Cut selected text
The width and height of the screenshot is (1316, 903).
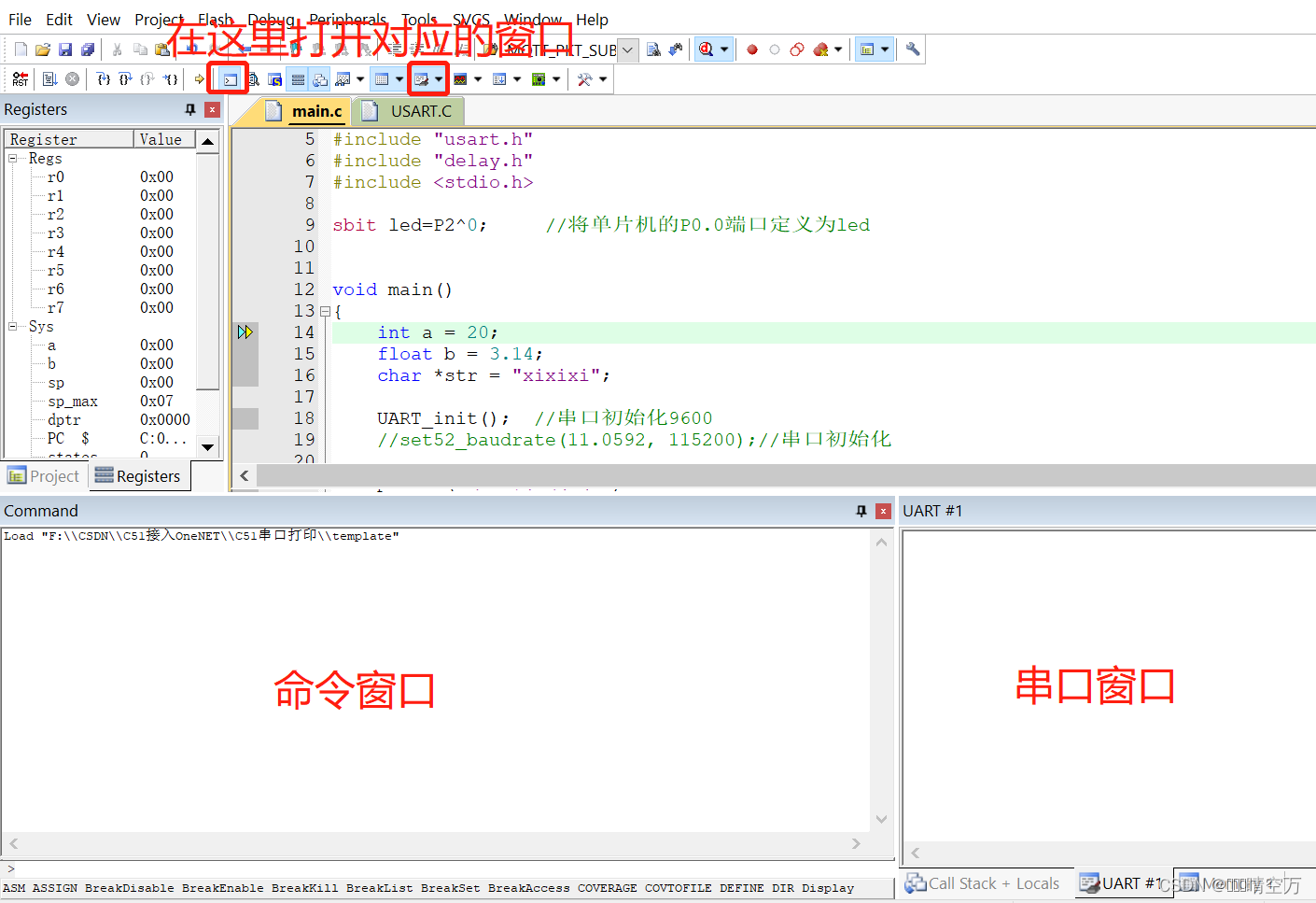pyautogui.click(x=118, y=49)
